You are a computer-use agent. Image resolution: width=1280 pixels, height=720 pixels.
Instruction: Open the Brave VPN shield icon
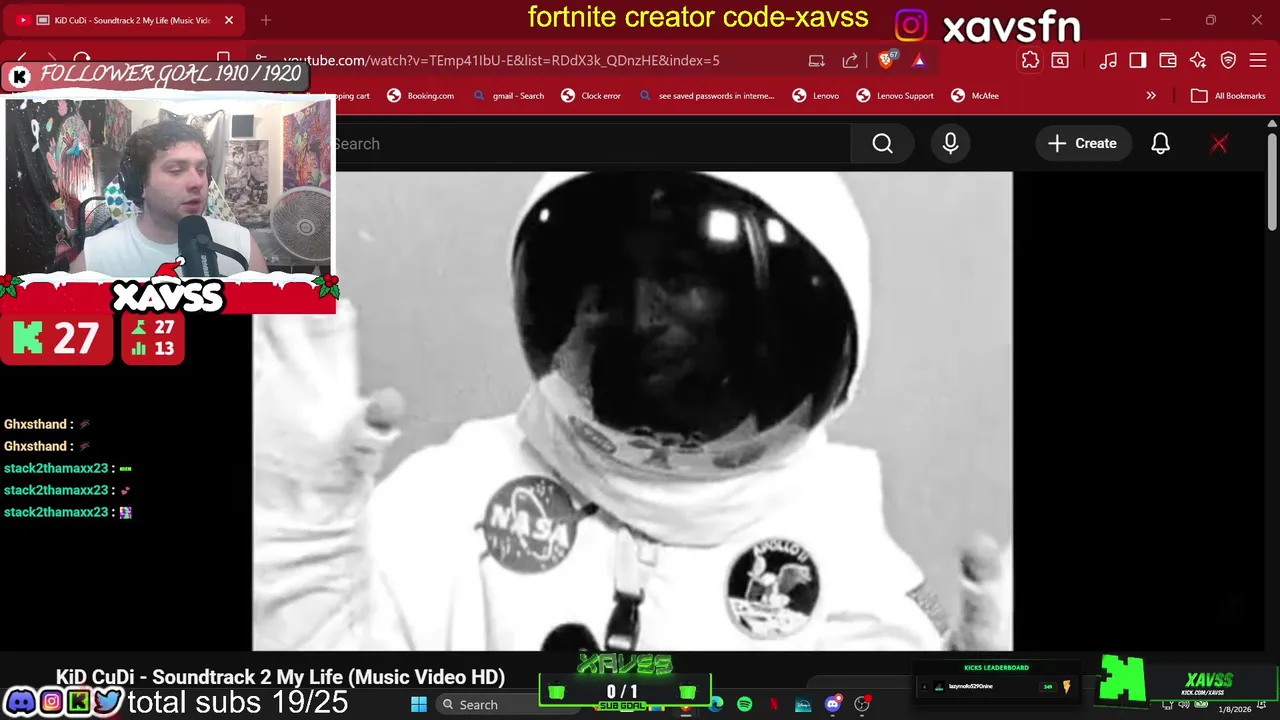point(1228,60)
